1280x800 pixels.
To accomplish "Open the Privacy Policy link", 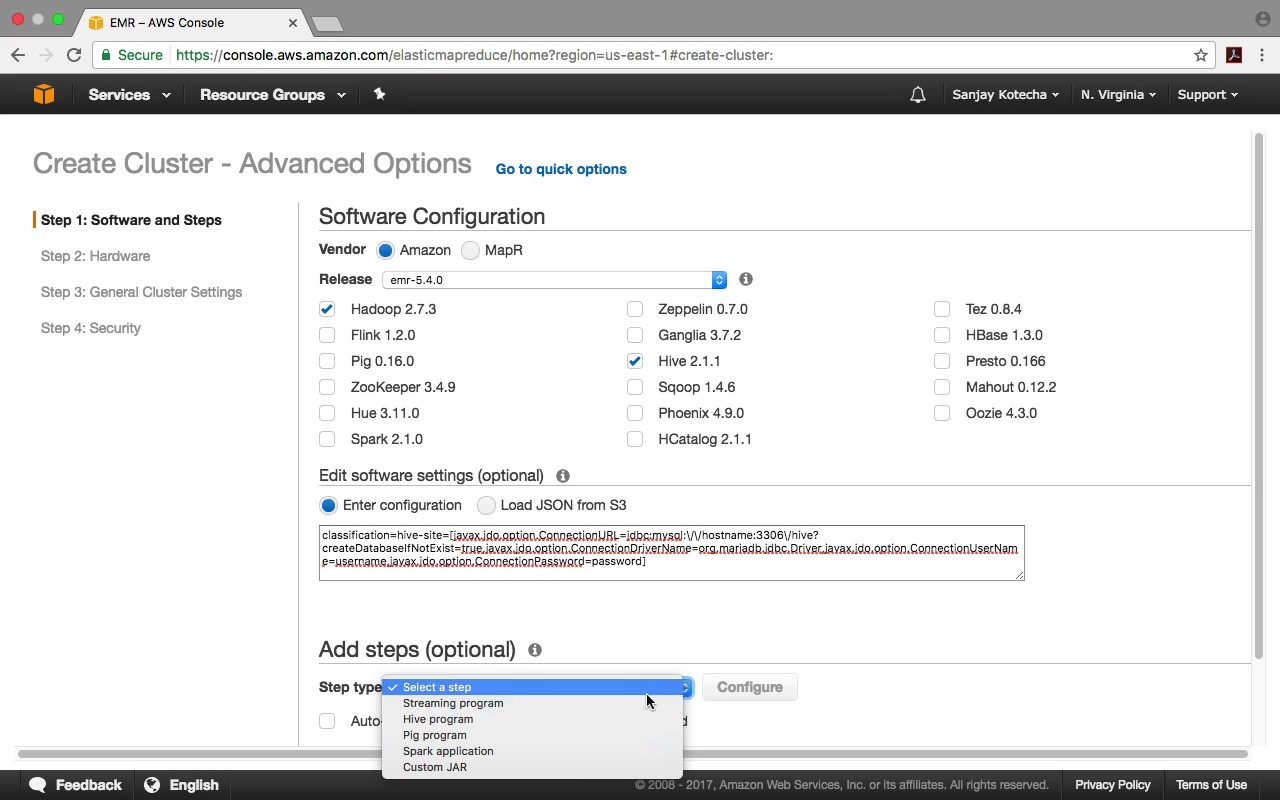I will pyautogui.click(x=1112, y=785).
